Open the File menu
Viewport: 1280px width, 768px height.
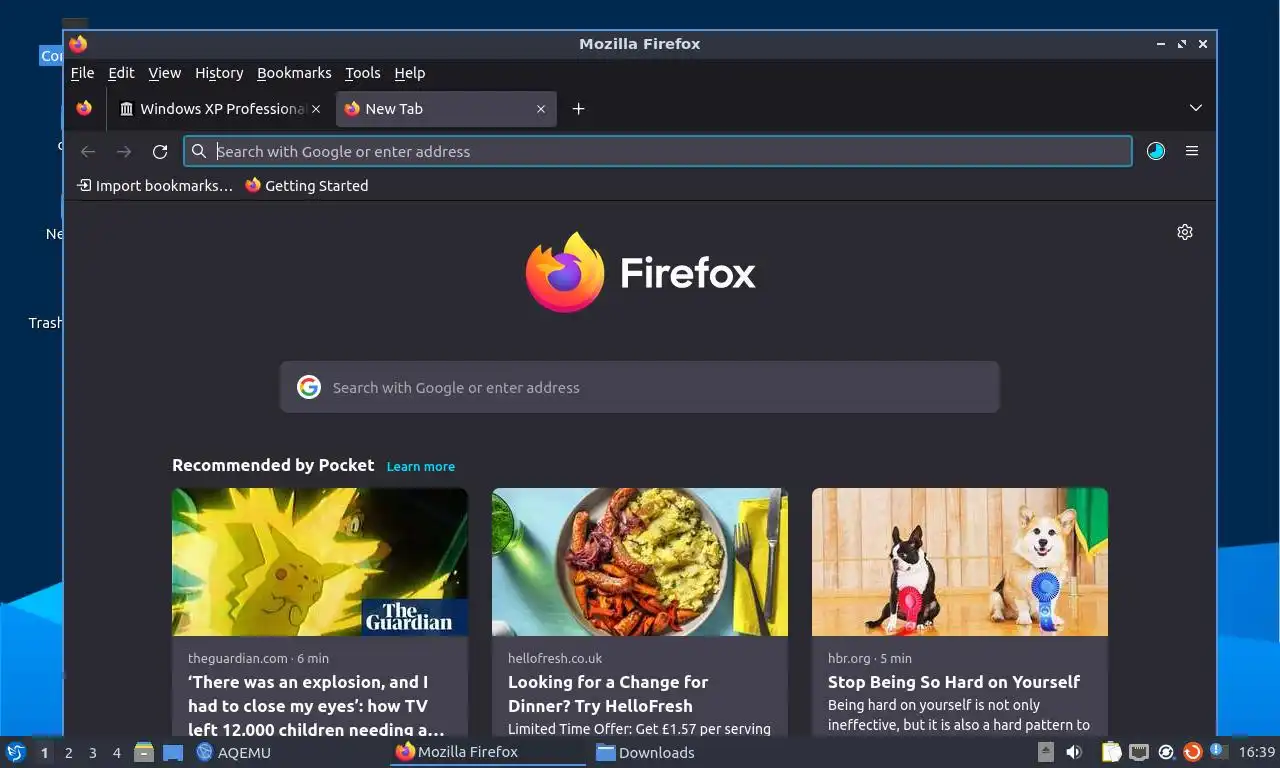point(82,73)
